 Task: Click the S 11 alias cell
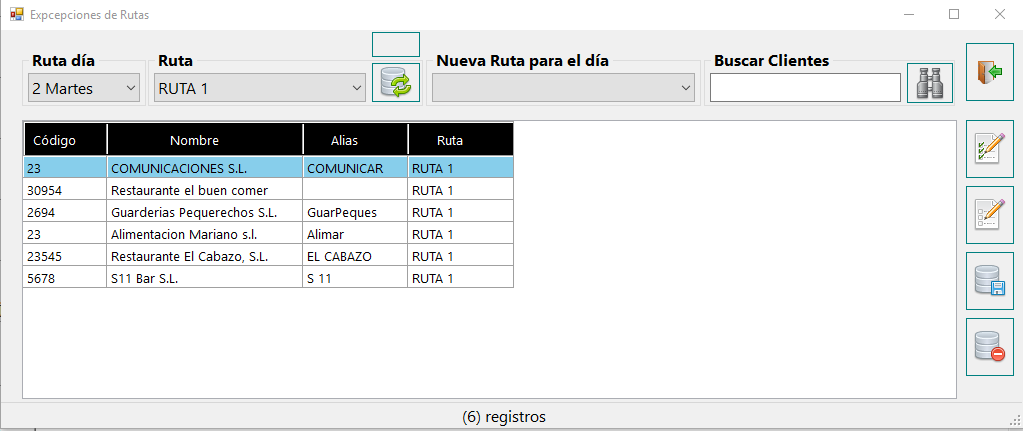(356, 278)
